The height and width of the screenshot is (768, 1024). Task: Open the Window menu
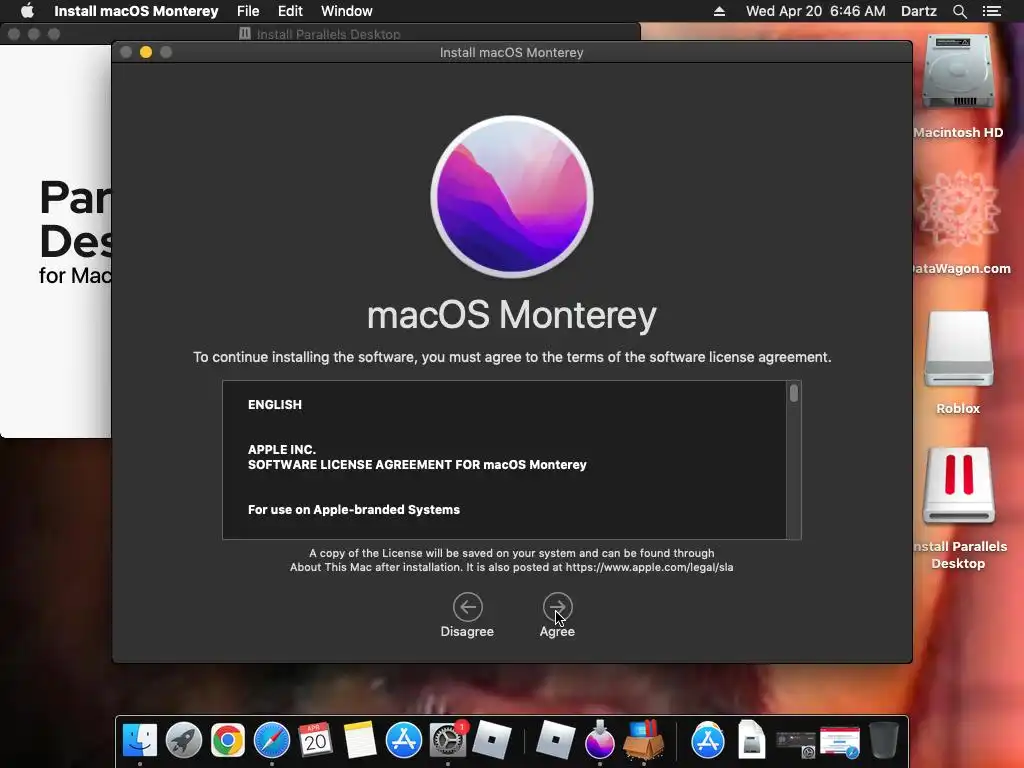[x=347, y=11]
